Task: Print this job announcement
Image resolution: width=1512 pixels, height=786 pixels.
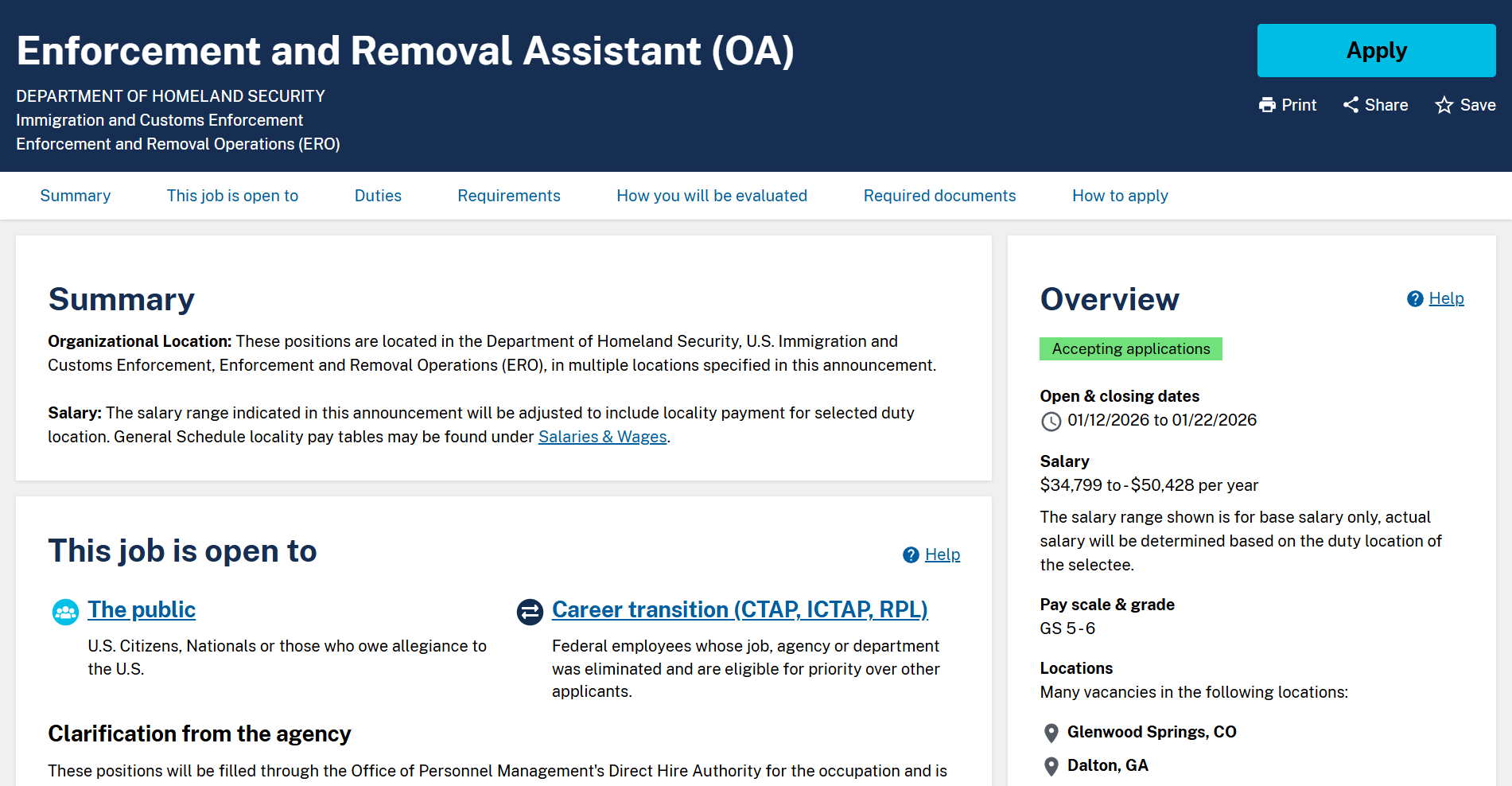Action: [x=1288, y=105]
